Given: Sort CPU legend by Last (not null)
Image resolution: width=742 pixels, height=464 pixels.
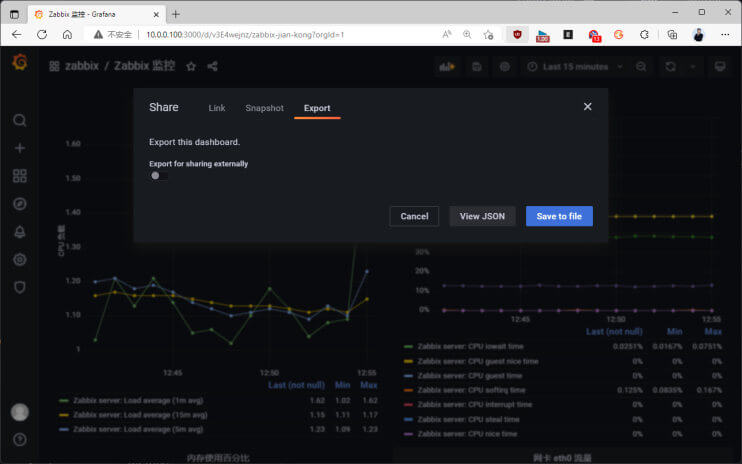Looking at the screenshot, I should (614, 332).
